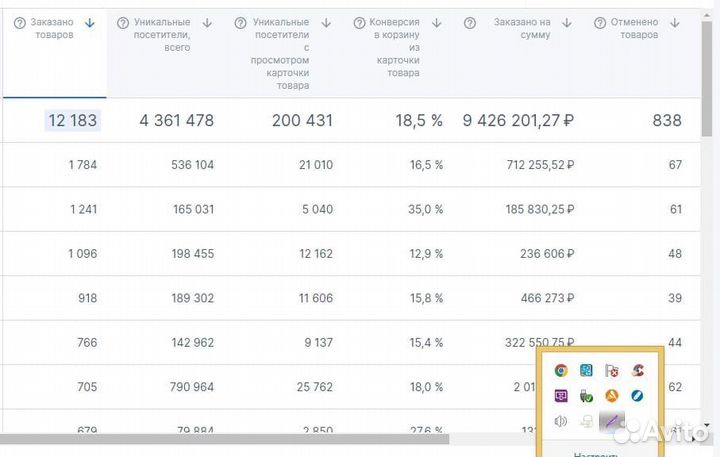This screenshot has height=457, width=720.
Task: Select the "Заказано товаров" column header
Action: coord(53,29)
